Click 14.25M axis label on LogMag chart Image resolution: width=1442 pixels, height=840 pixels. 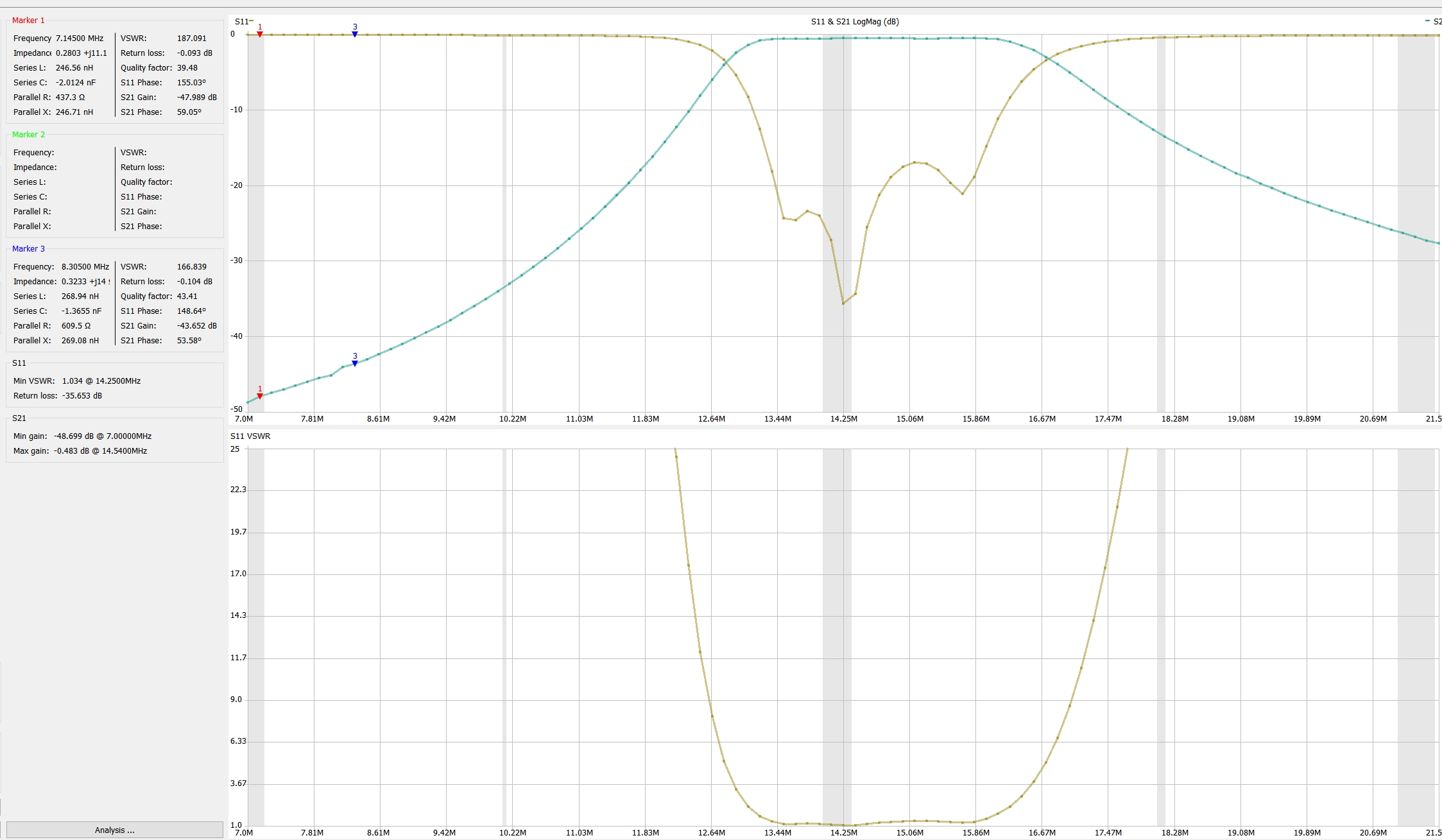pos(843,419)
